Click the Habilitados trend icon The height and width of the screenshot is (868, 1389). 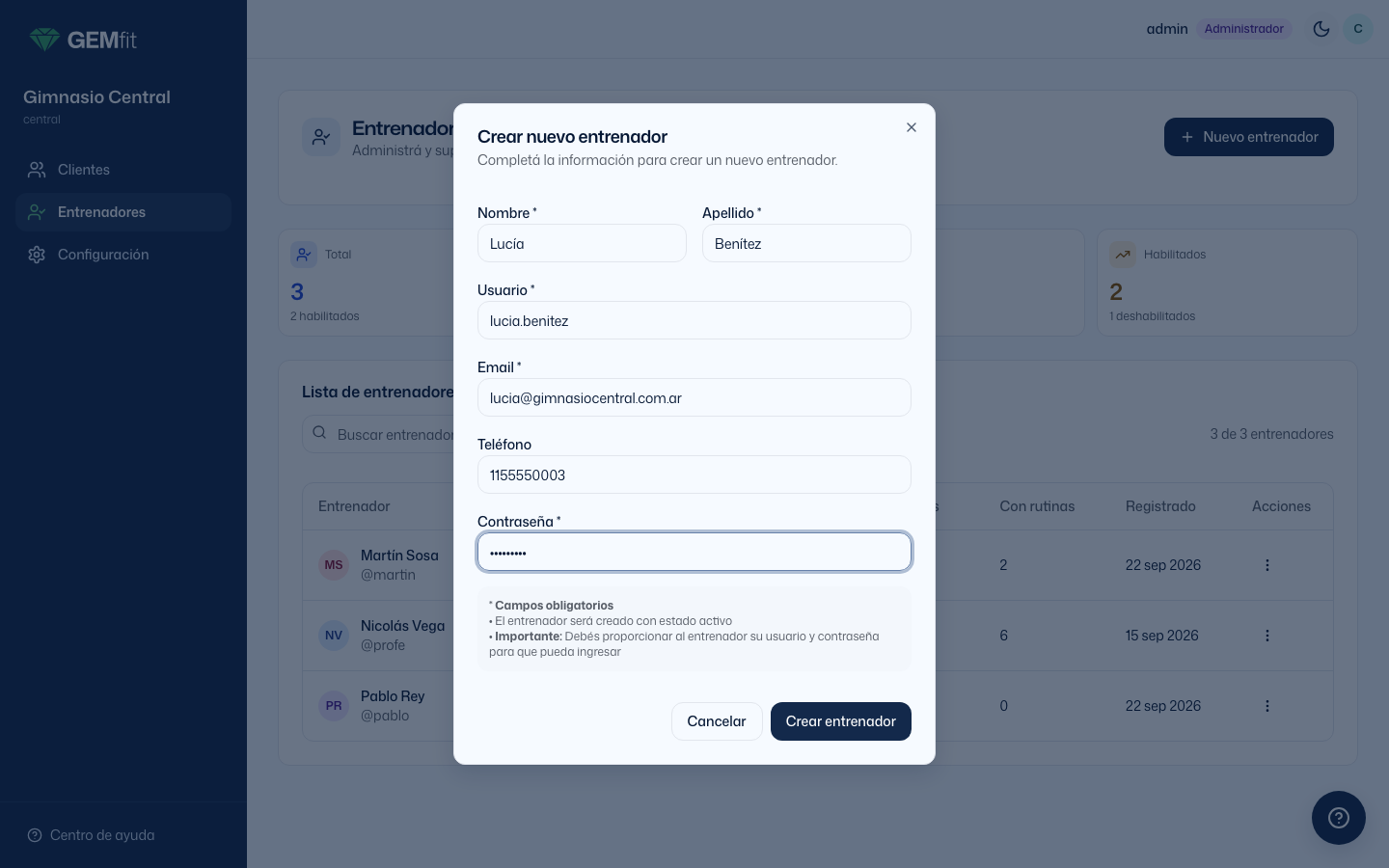tap(1123, 255)
